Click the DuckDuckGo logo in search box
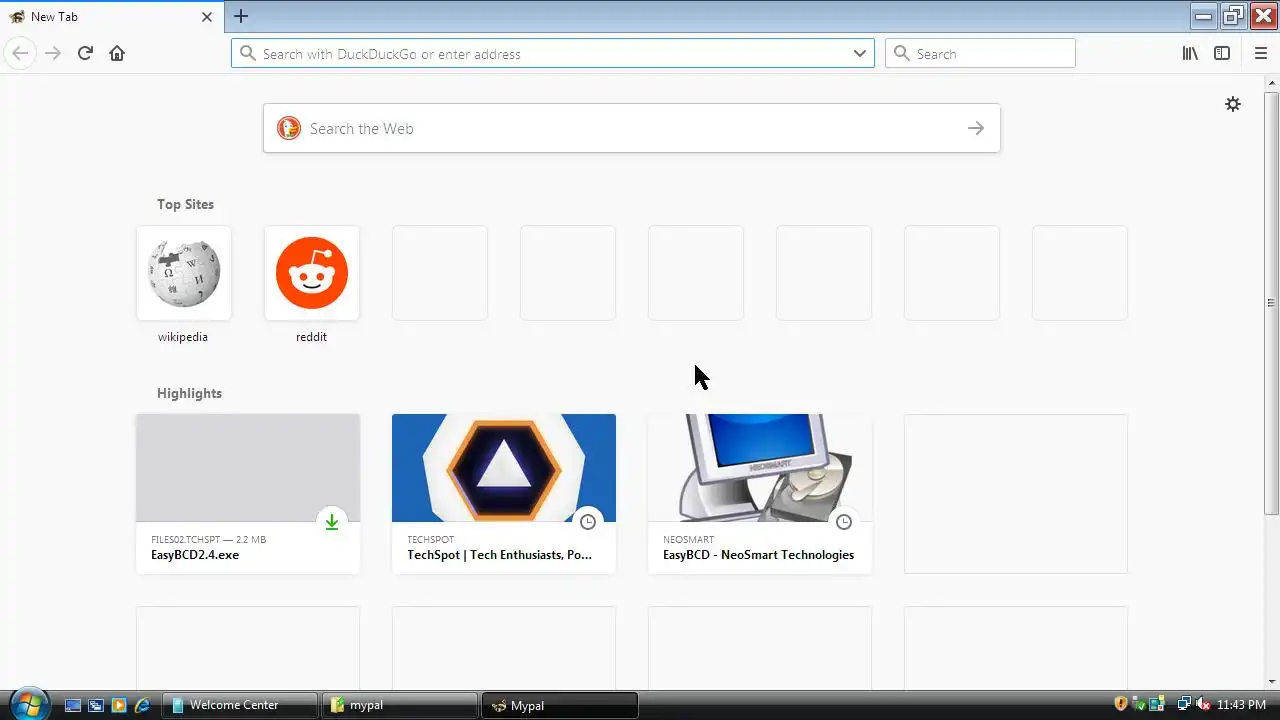 (x=289, y=128)
